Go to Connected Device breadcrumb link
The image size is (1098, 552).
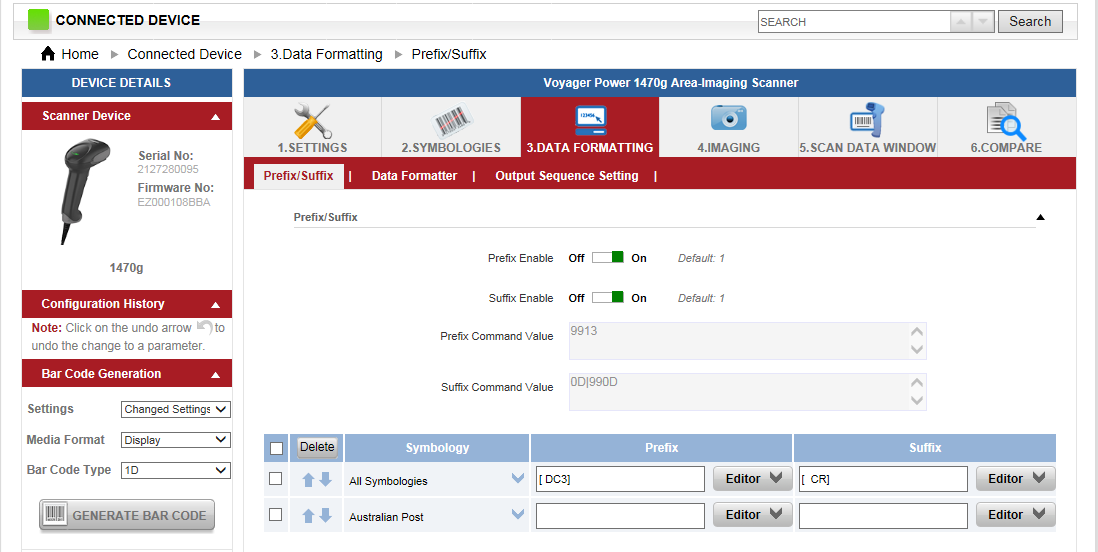(184, 54)
